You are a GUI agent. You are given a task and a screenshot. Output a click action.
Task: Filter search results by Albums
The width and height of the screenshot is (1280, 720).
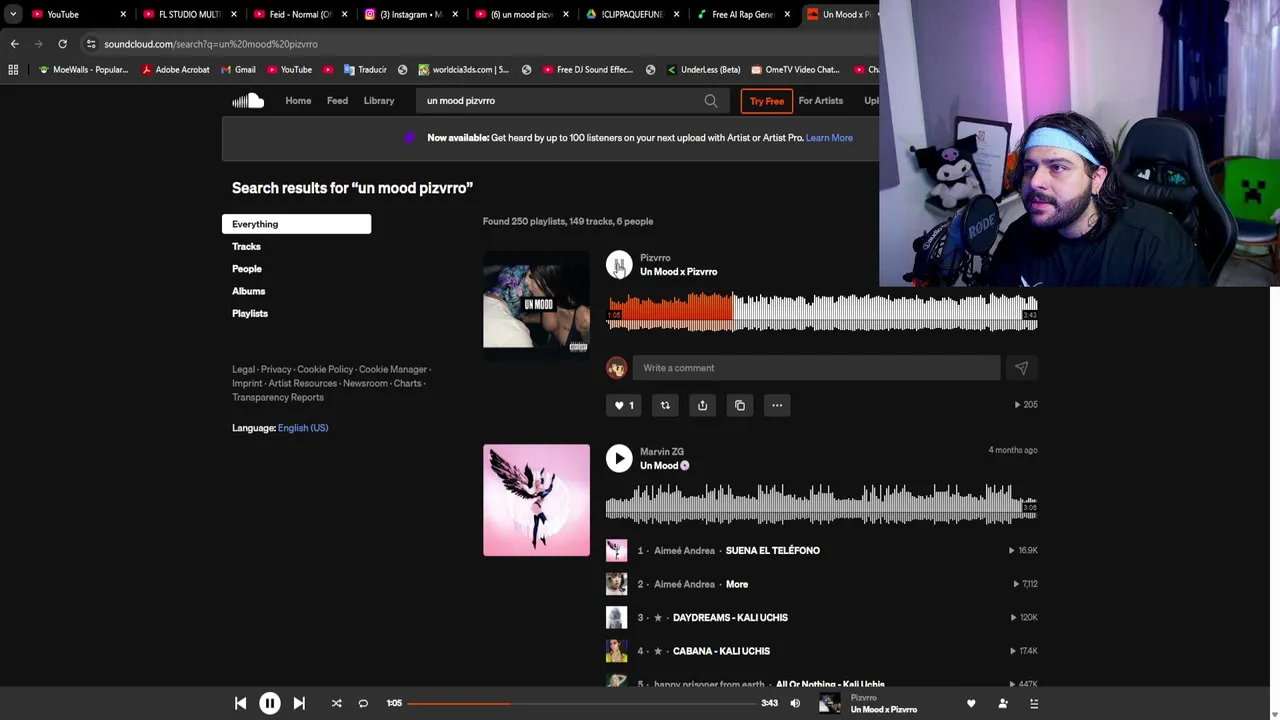249,291
